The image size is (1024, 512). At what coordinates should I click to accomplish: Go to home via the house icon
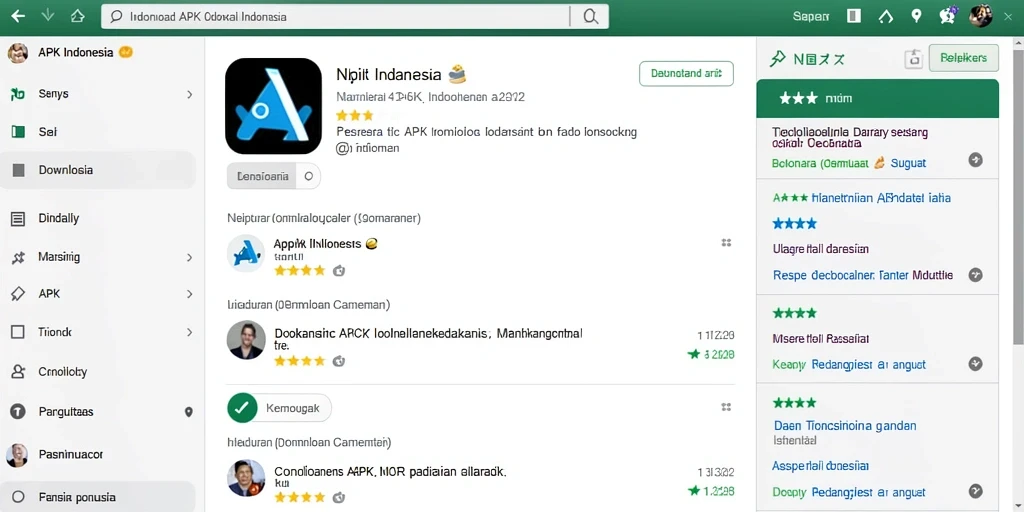[x=78, y=16]
